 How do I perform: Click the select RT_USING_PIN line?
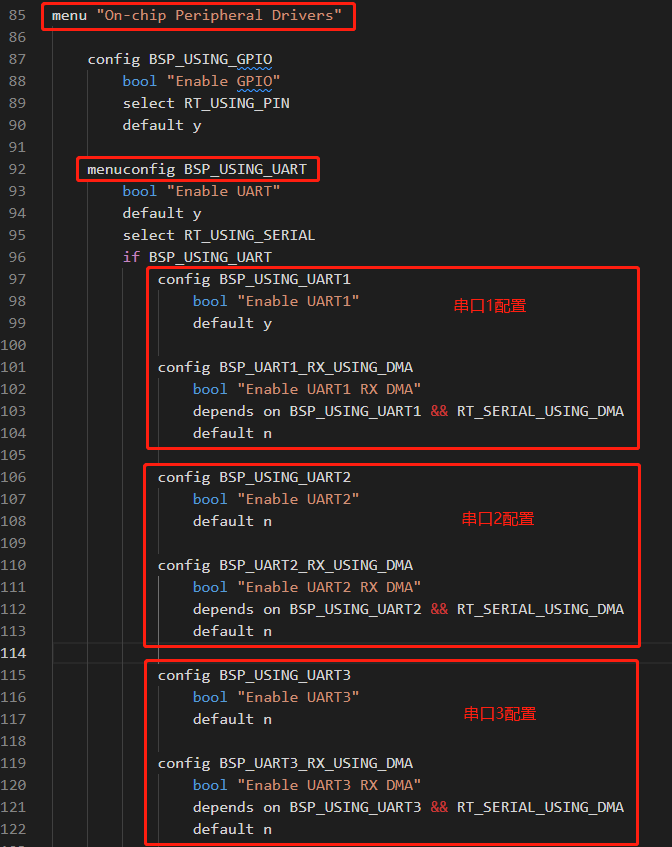[x=206, y=103]
